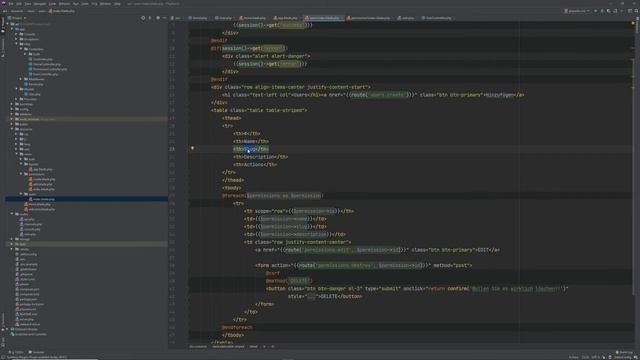
Task: Select home.blade.php in views
Action: [x=38, y=204]
